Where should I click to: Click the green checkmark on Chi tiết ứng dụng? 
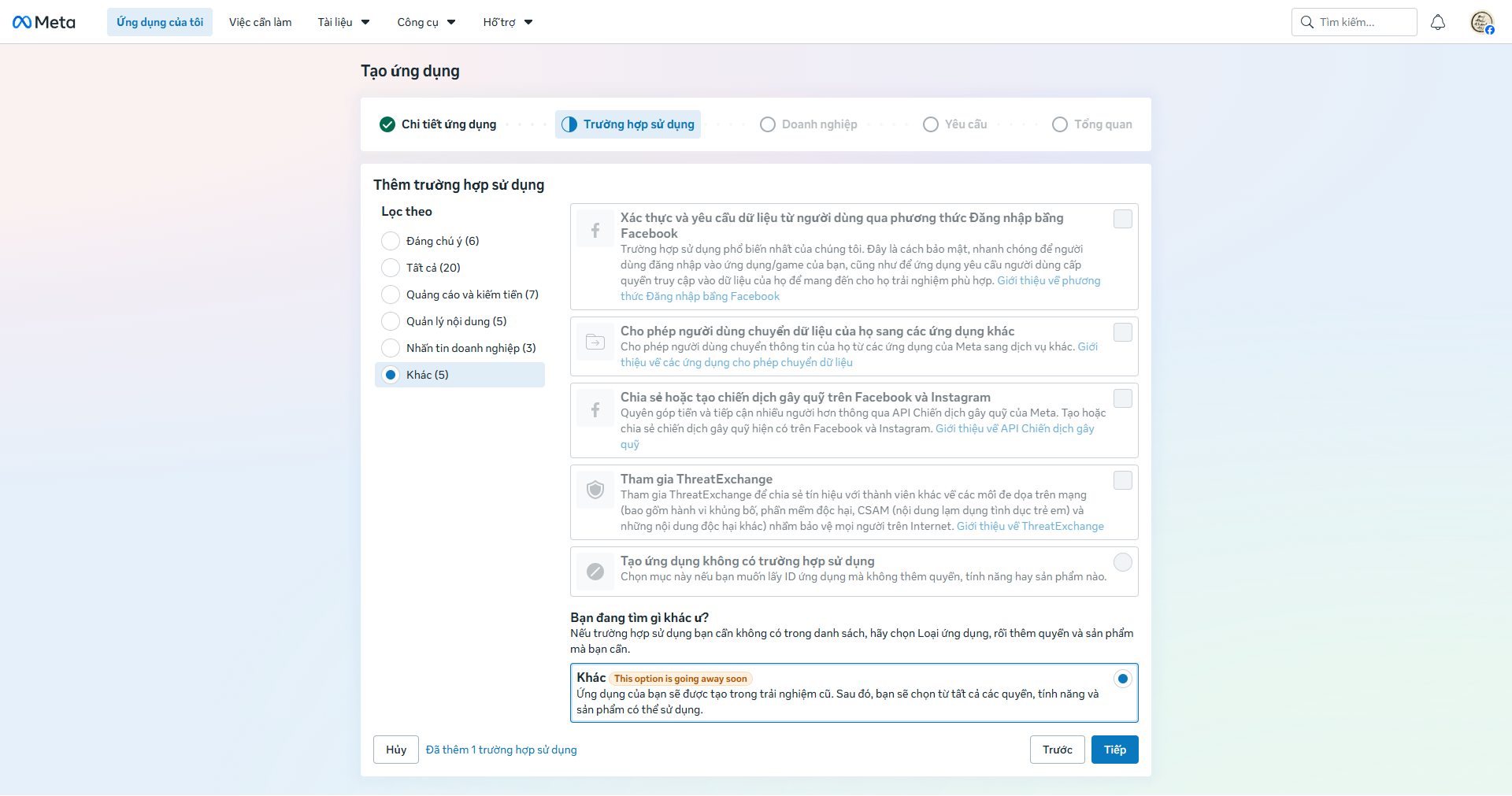point(387,124)
